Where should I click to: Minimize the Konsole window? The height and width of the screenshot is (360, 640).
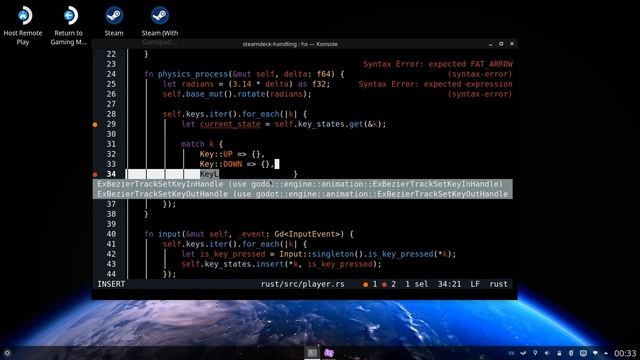click(491, 44)
